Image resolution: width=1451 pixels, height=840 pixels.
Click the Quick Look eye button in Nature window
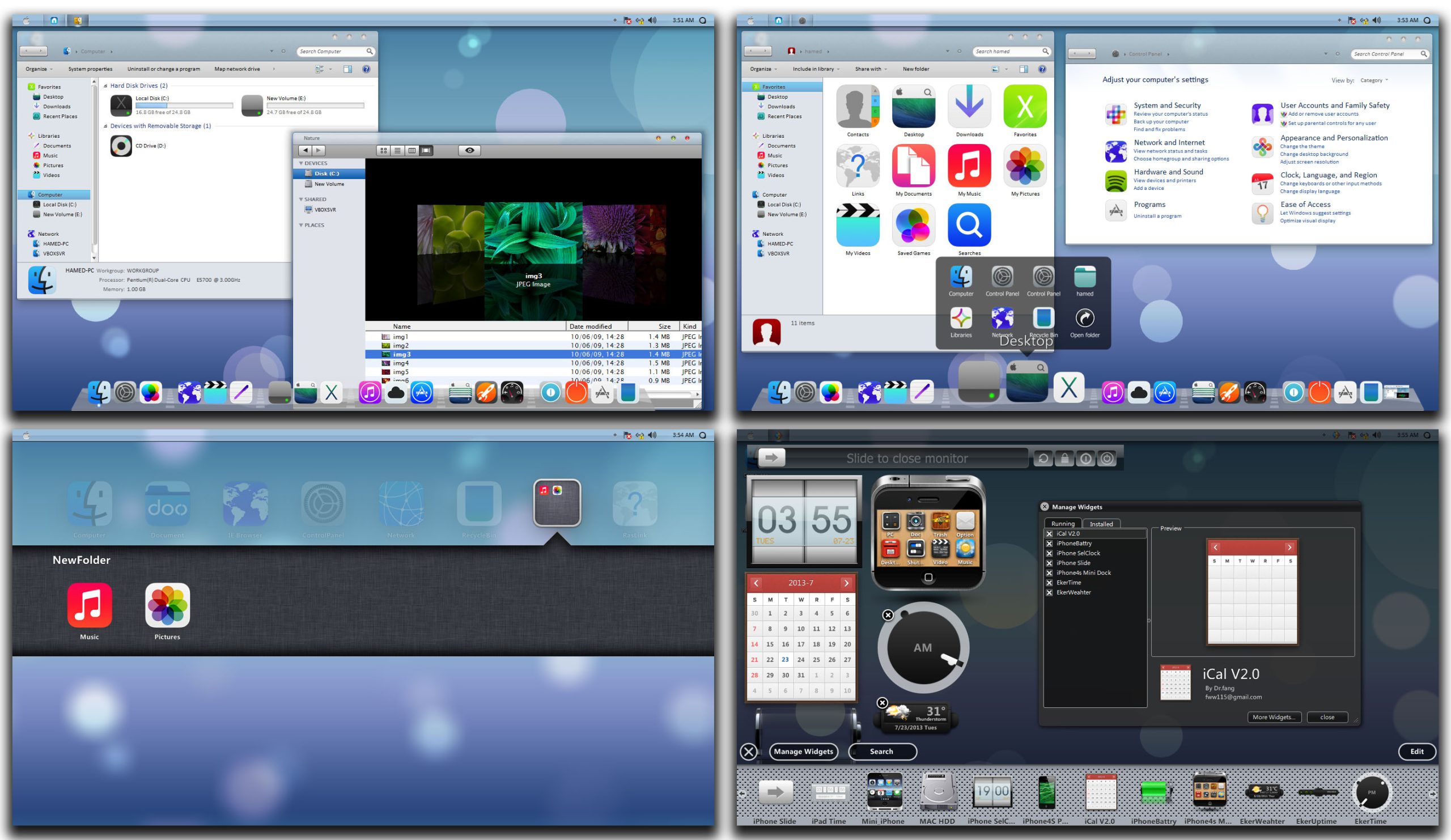469,150
